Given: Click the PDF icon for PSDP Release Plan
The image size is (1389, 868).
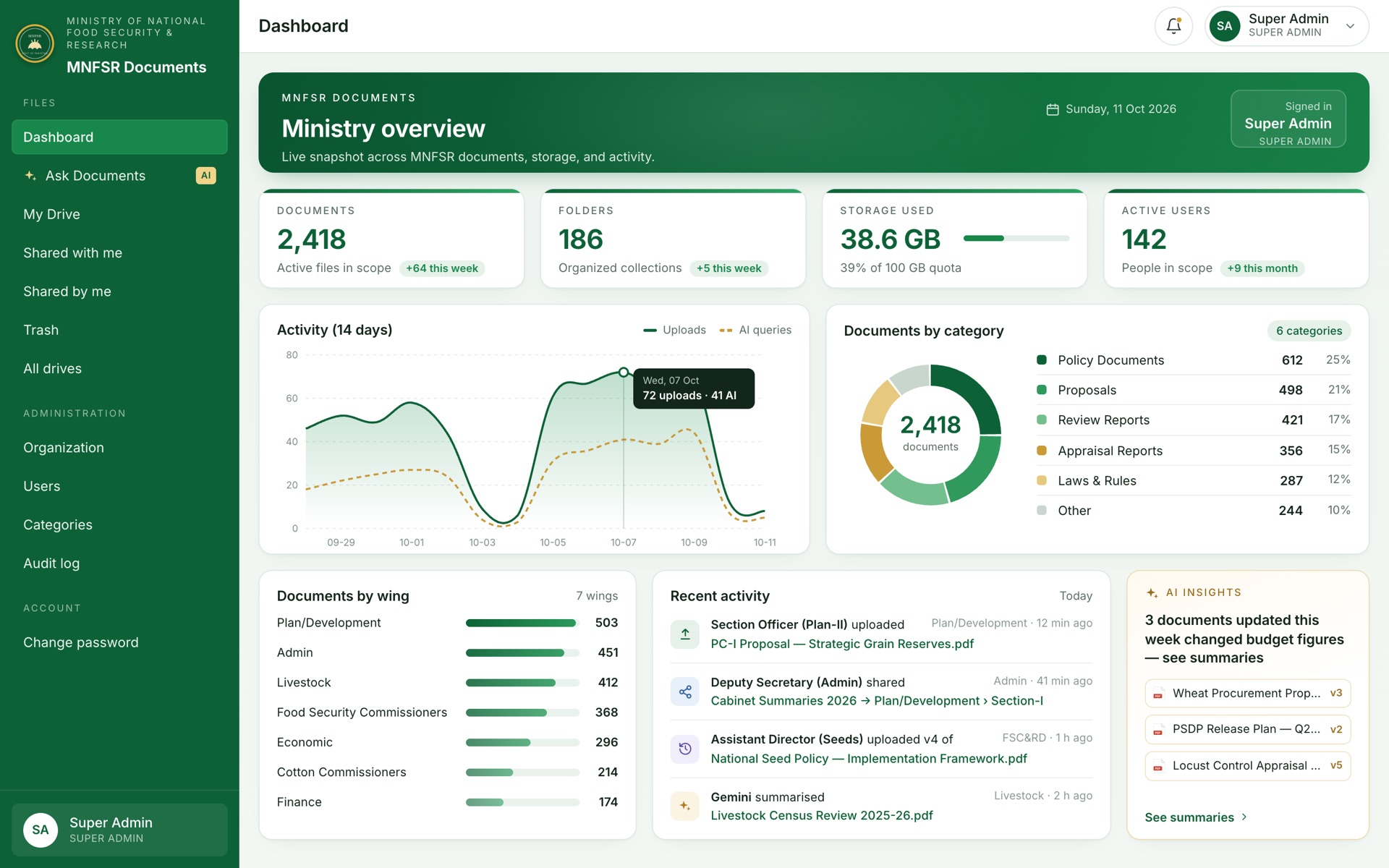Looking at the screenshot, I should tap(1158, 730).
